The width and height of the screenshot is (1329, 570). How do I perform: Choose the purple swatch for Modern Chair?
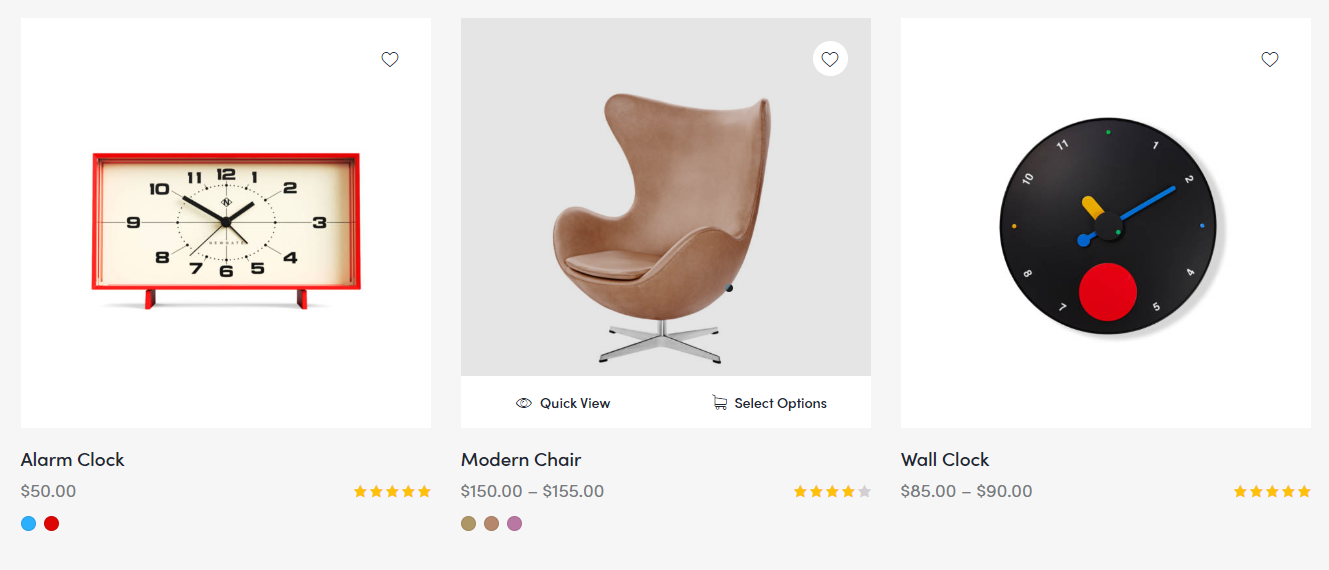pos(514,523)
